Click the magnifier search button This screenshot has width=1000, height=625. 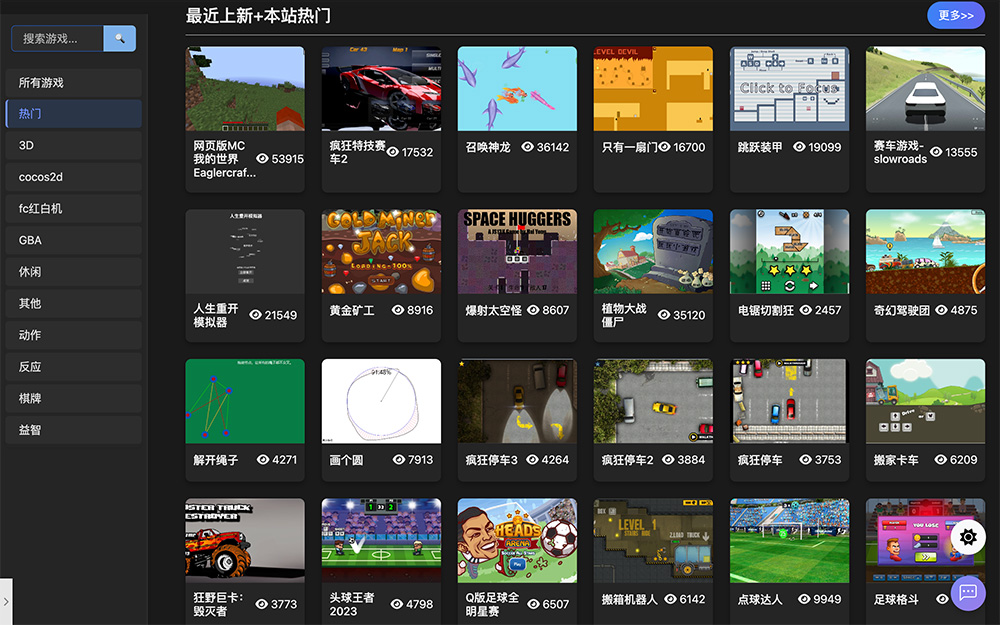[x=120, y=38]
